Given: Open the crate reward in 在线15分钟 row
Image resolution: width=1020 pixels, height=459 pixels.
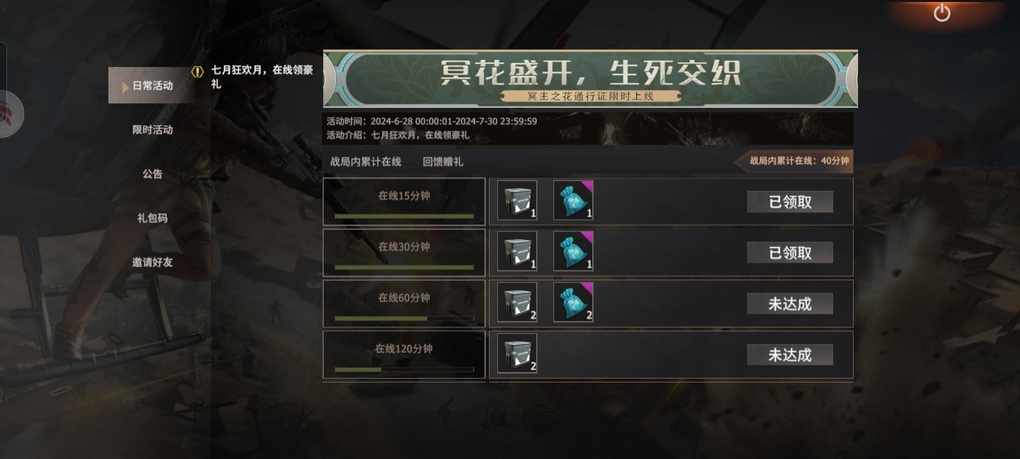Looking at the screenshot, I should coord(517,200).
